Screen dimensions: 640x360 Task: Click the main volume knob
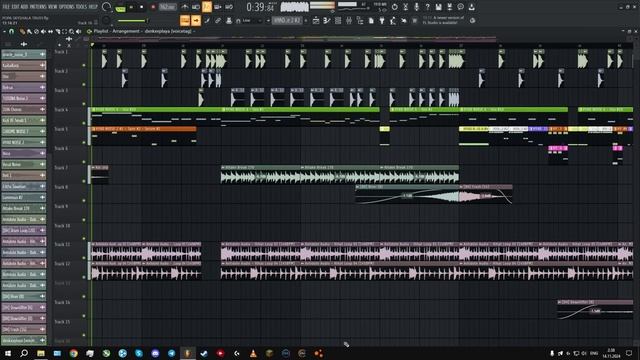(x=107, y=7)
